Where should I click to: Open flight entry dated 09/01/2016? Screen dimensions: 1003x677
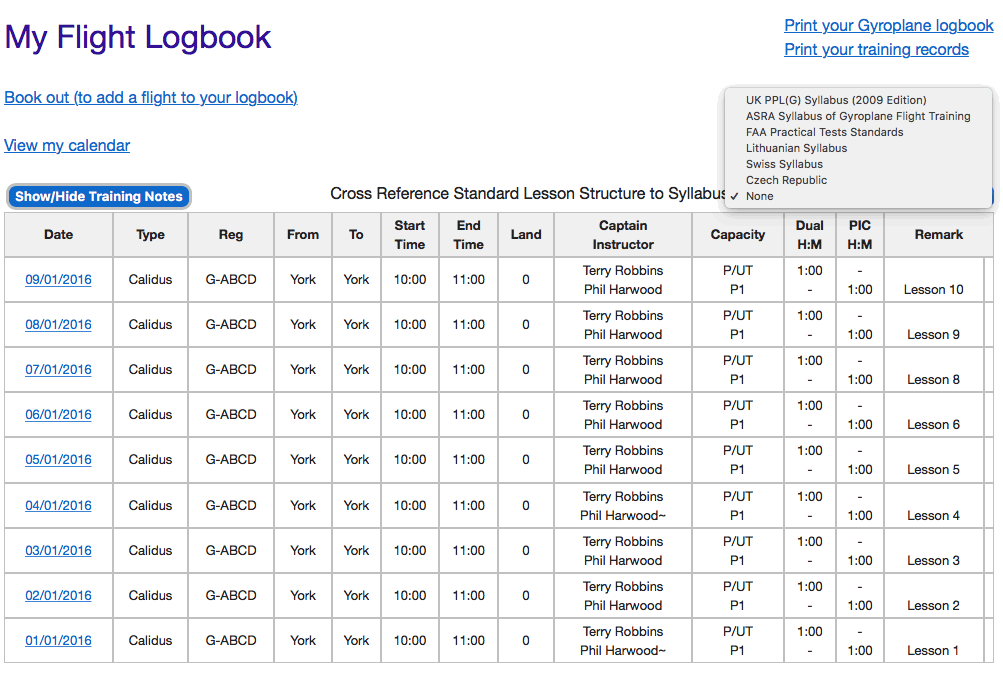[58, 280]
